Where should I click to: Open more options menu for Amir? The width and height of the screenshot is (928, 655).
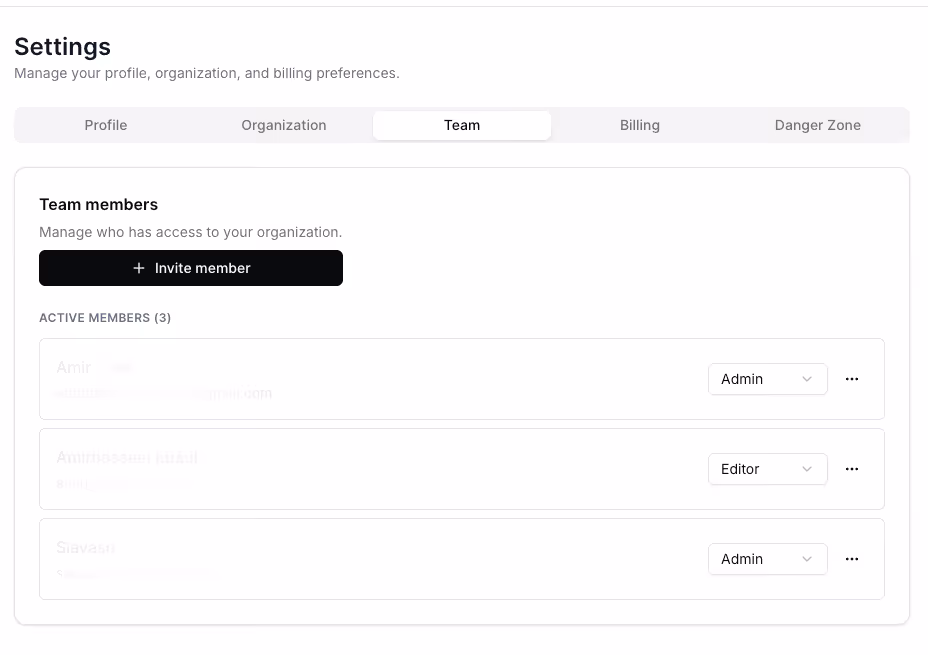click(852, 379)
